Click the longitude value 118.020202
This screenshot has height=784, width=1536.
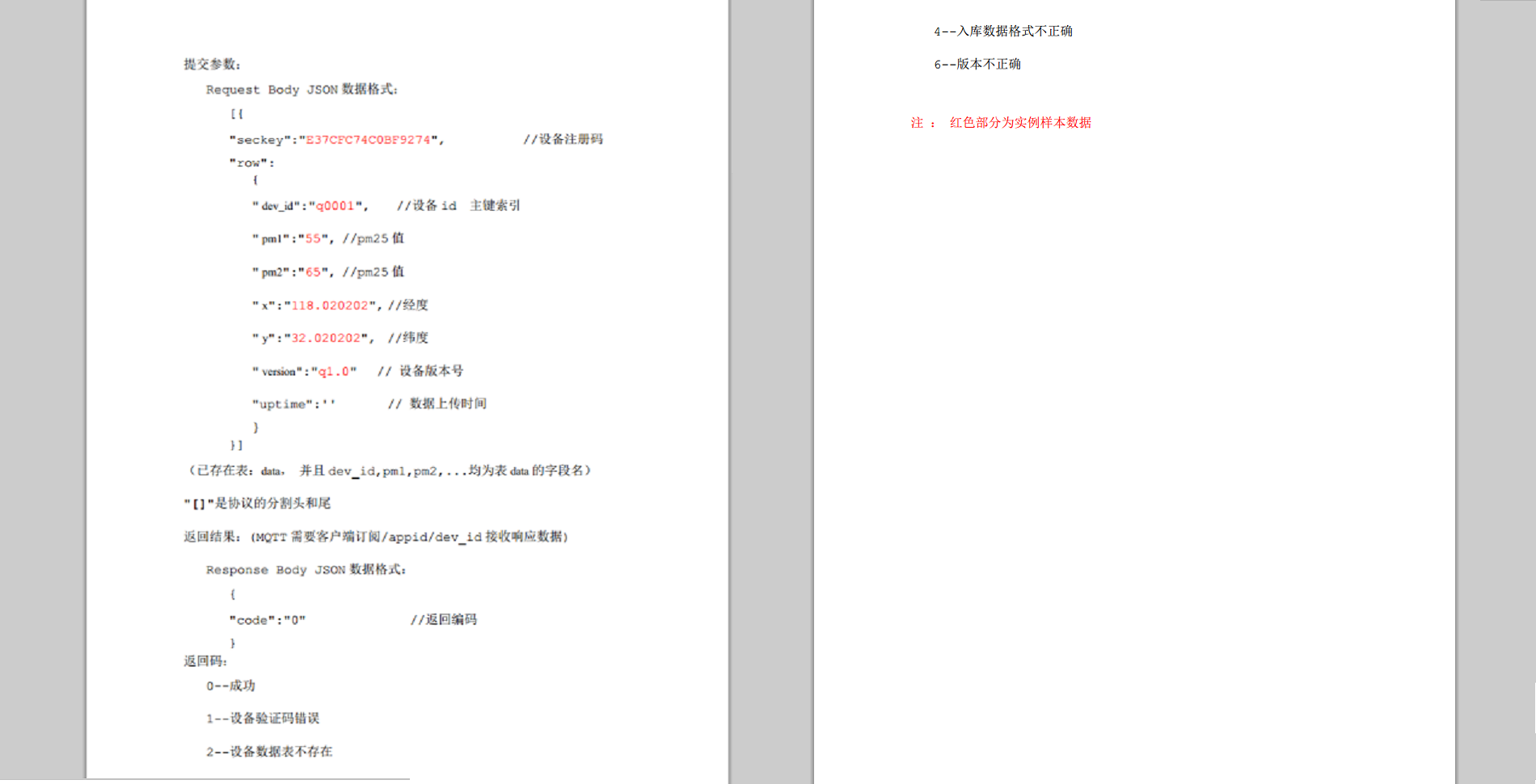pos(330,306)
